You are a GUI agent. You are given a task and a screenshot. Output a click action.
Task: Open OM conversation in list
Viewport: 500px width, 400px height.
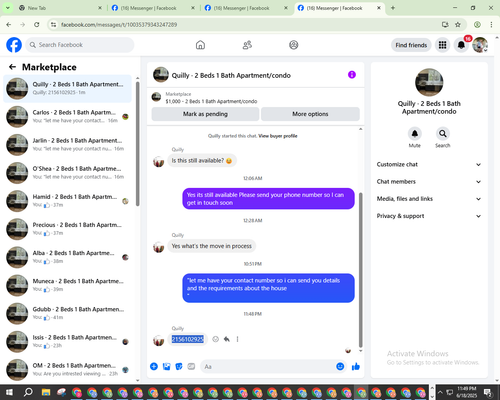click(67, 370)
